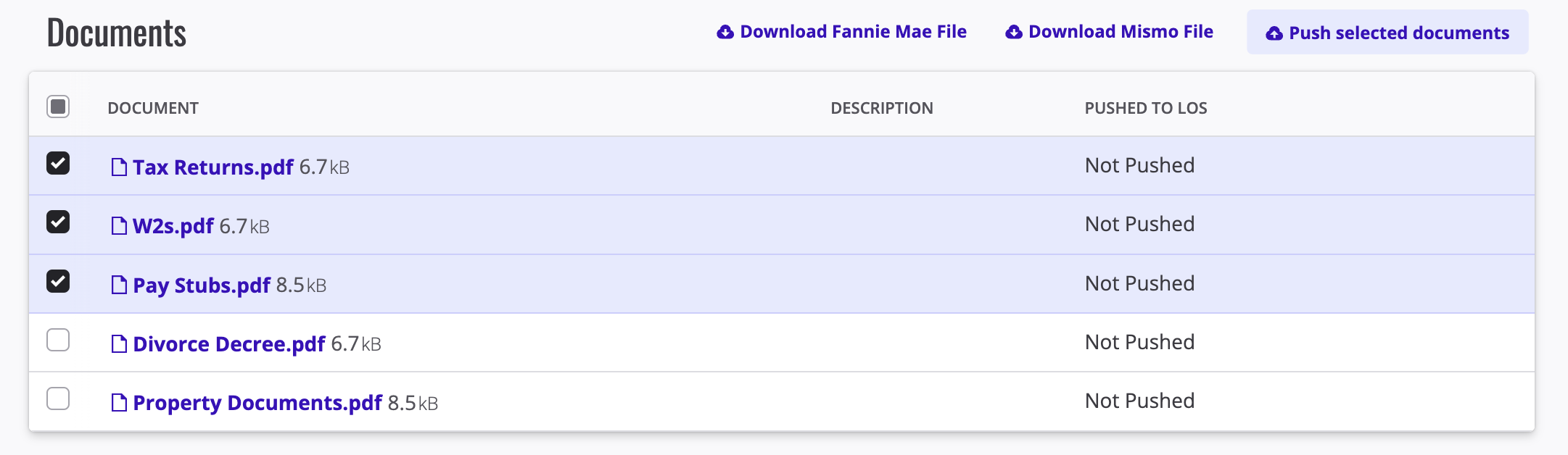Click the Download Fannie Mae File link
Viewport: 1568px width, 455px height.
852,32
